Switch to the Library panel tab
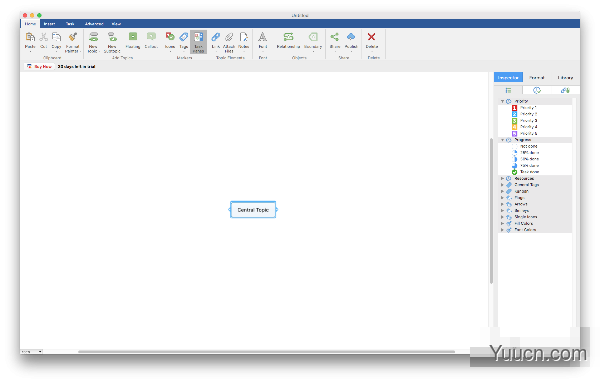The width and height of the screenshot is (600, 383). click(x=565, y=77)
